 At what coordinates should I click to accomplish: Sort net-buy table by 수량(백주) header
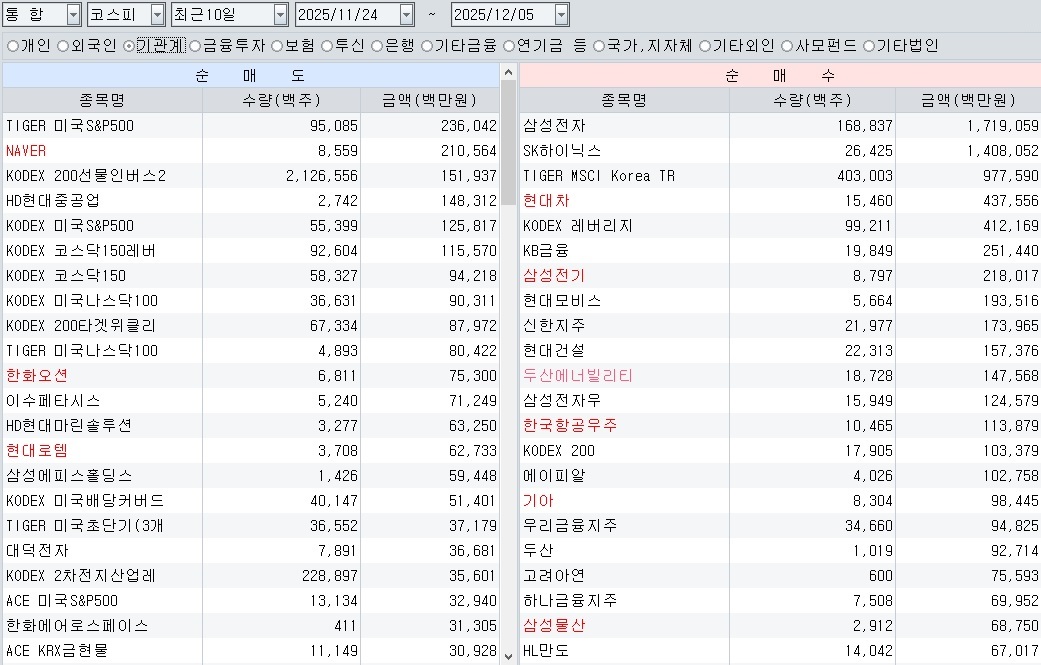(813, 100)
